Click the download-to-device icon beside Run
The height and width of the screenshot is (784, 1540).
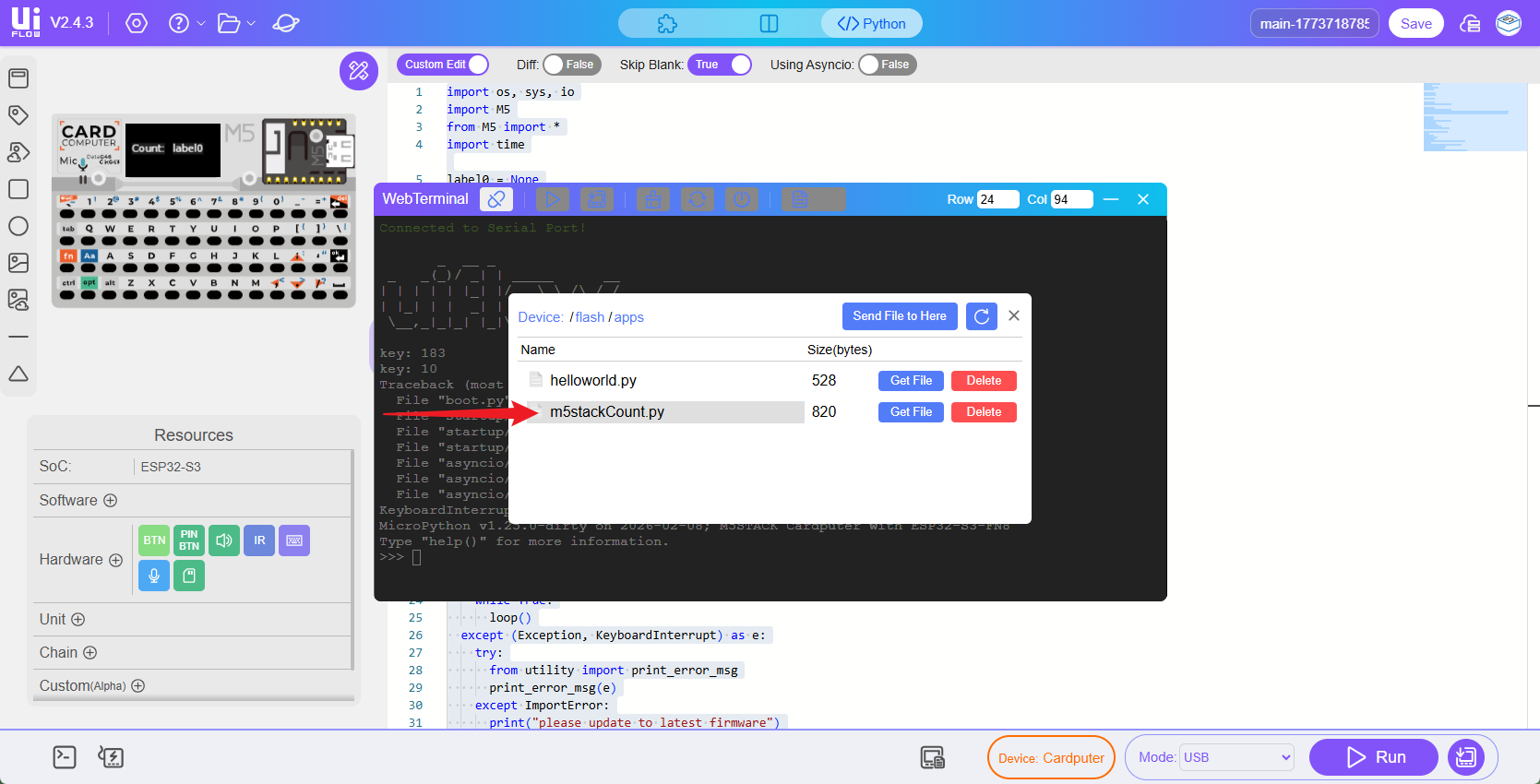1465,757
